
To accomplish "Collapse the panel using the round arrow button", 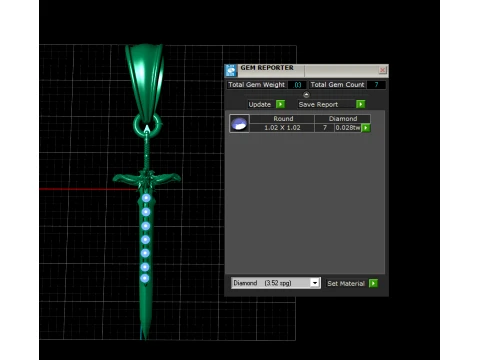I will [x=306, y=95].
